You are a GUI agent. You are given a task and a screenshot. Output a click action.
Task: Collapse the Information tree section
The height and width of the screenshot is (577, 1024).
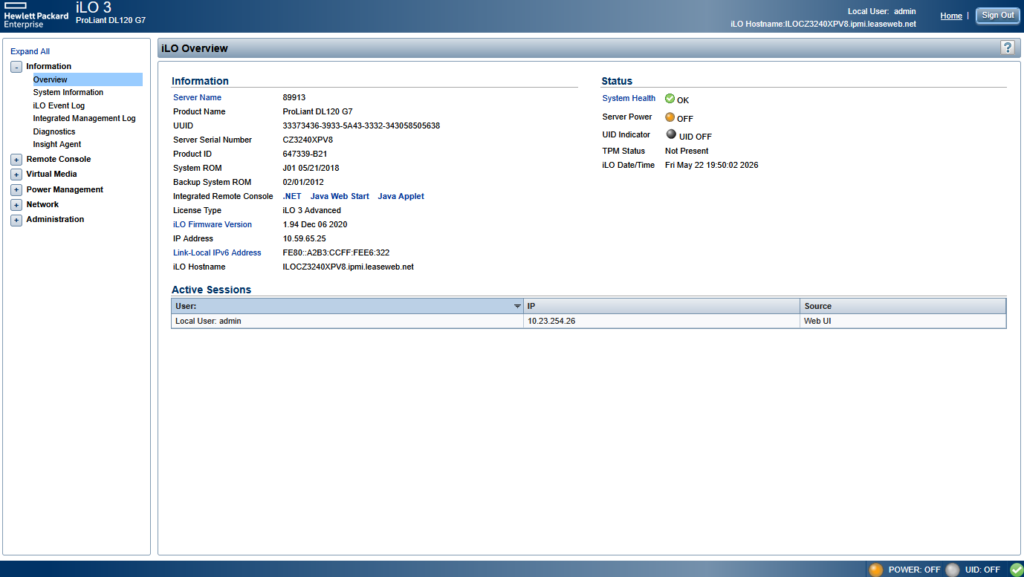[16, 67]
